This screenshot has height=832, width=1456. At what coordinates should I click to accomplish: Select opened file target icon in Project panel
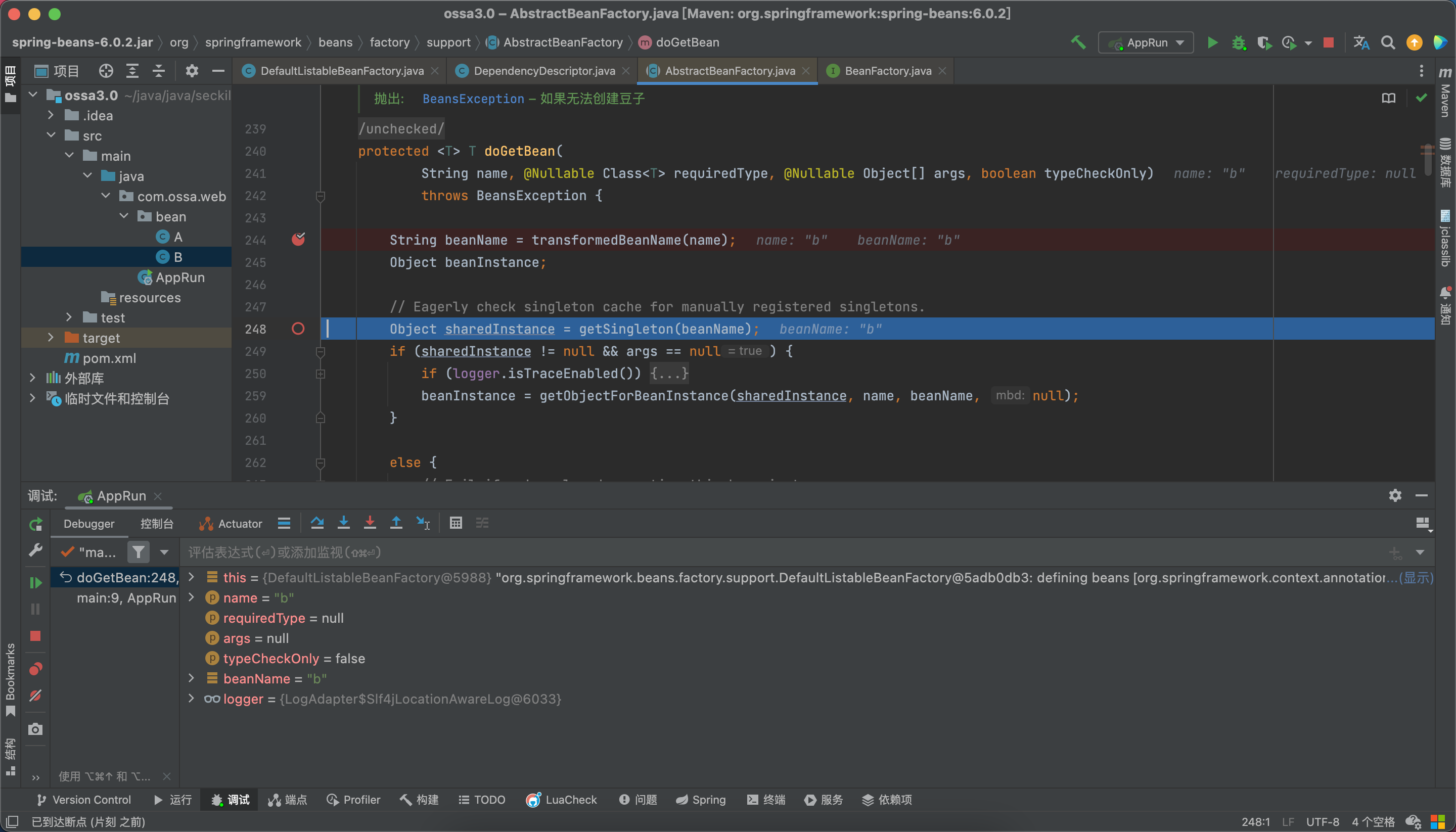coord(106,71)
